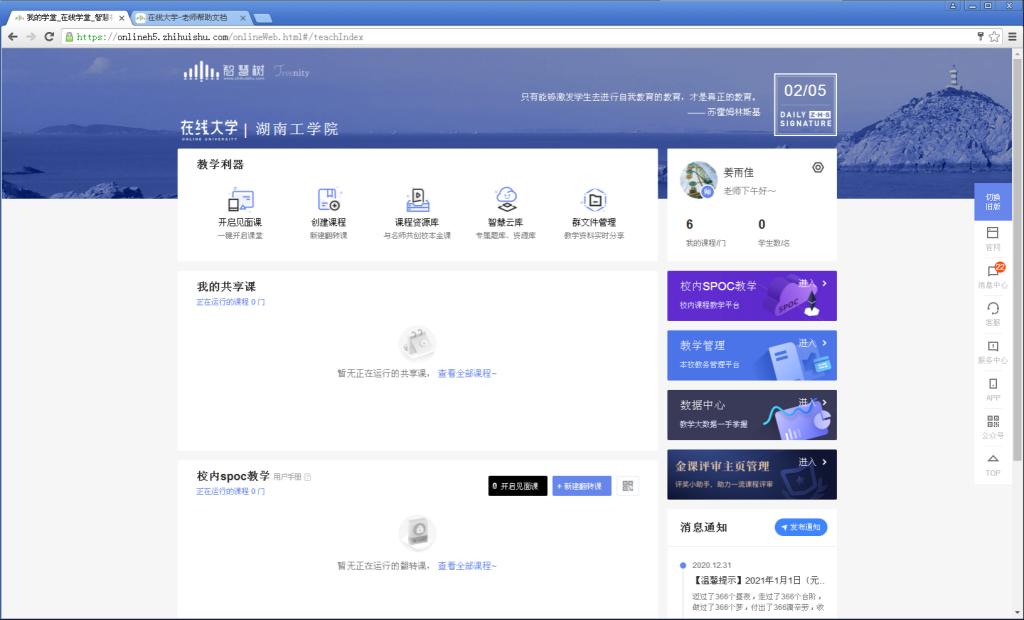Image resolution: width=1024 pixels, height=620 pixels.
Task: Click the 智慧云库 cloud icon
Action: (x=505, y=200)
